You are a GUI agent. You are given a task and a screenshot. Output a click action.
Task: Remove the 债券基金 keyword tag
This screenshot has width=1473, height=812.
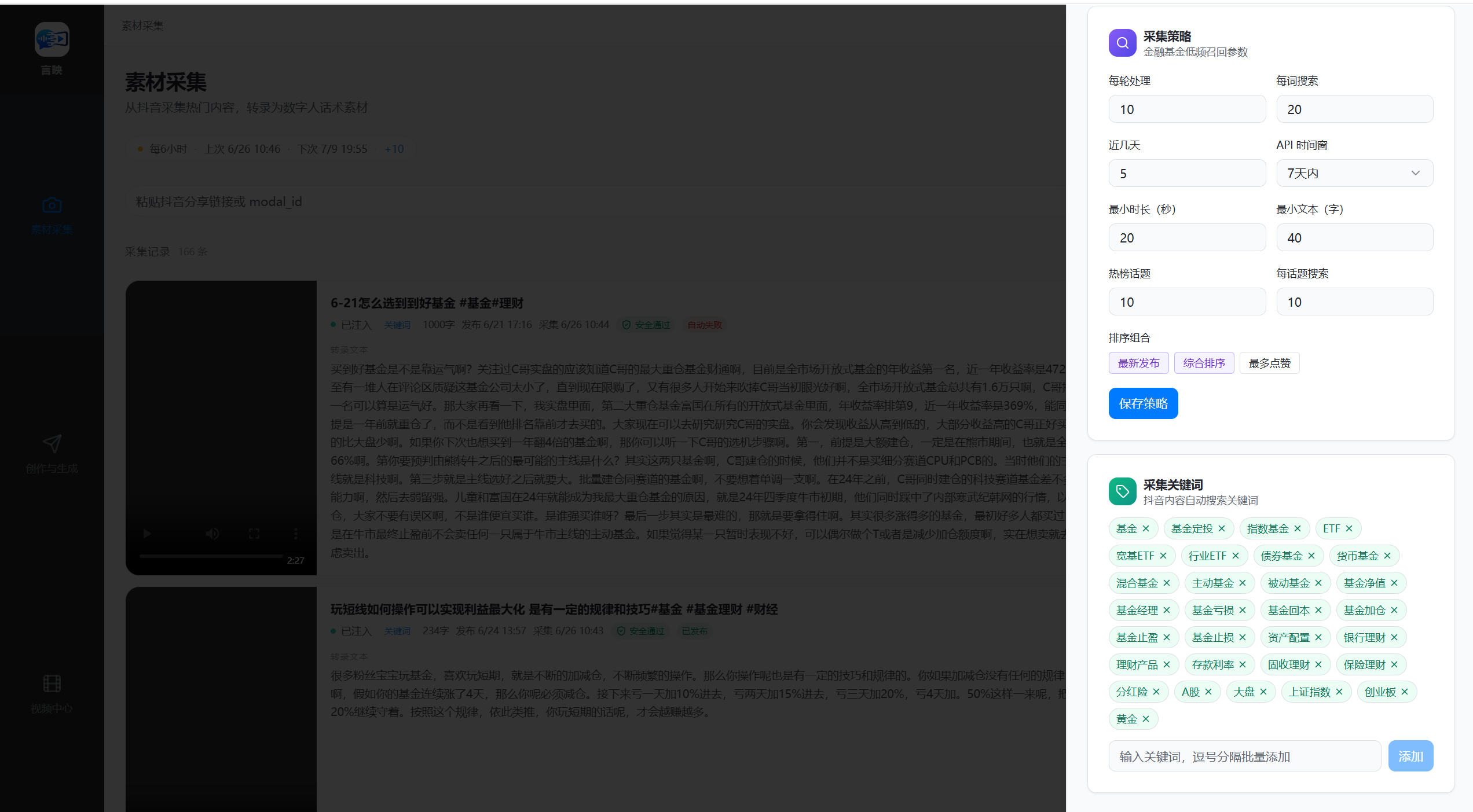(x=1311, y=556)
